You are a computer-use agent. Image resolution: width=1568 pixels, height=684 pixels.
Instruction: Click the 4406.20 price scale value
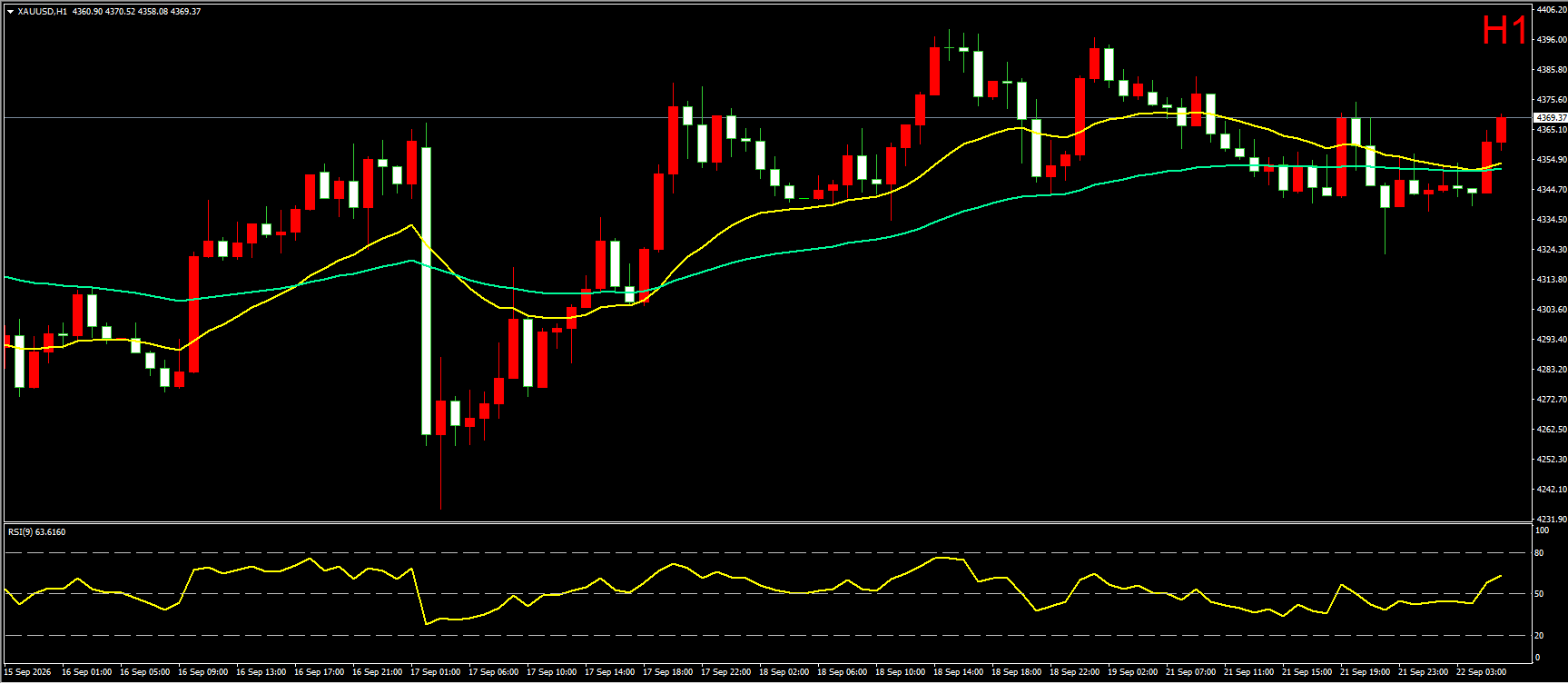[1551, 10]
